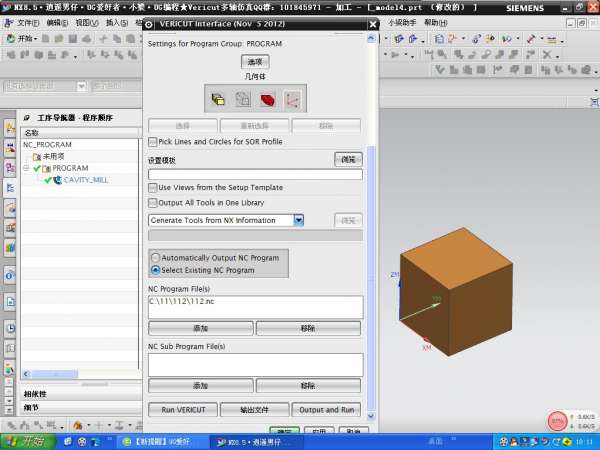
Task: Select the red solid geometry icon
Action: pos(268,99)
